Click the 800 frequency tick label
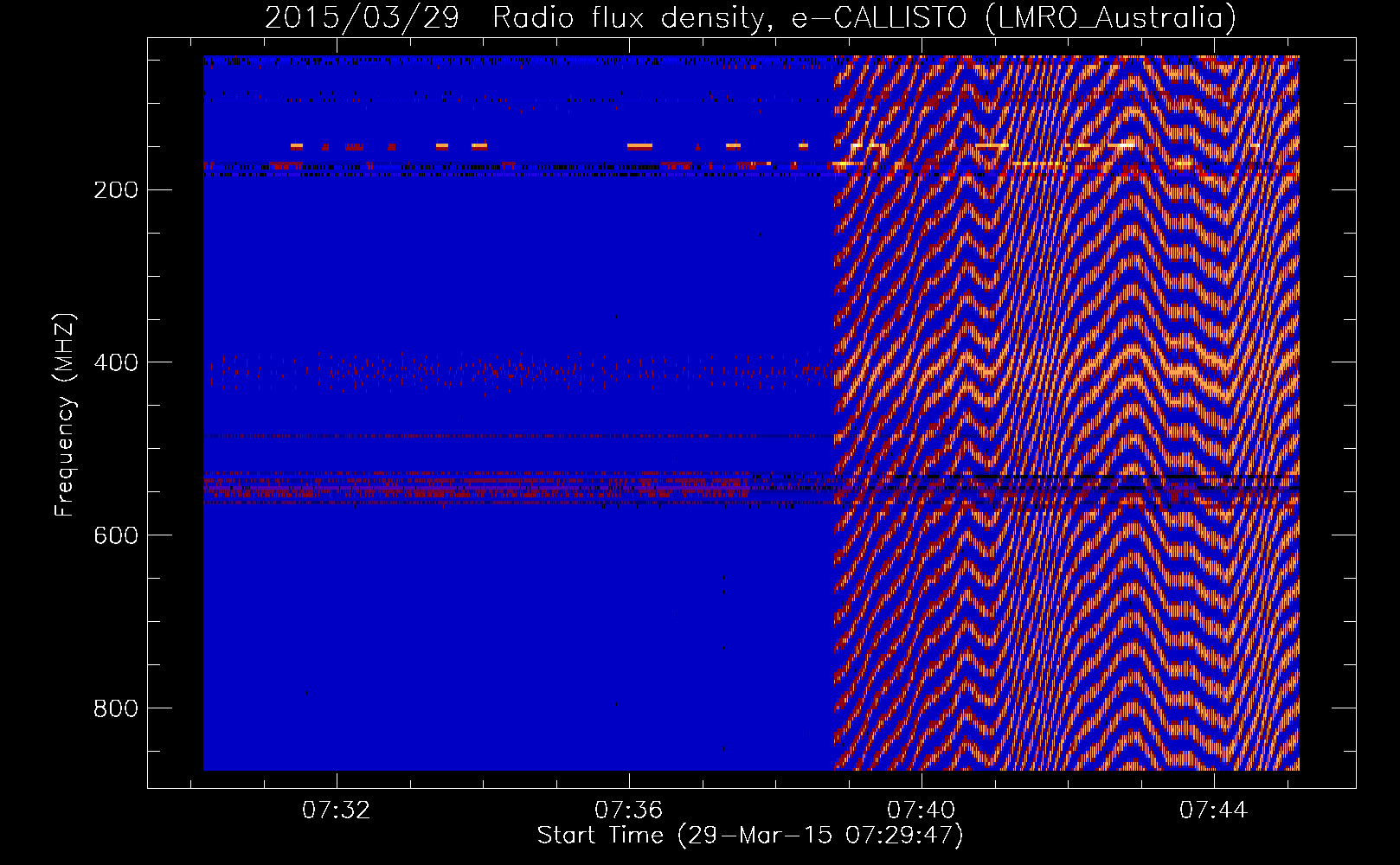Screen dimensions: 1400x865 point(115,708)
